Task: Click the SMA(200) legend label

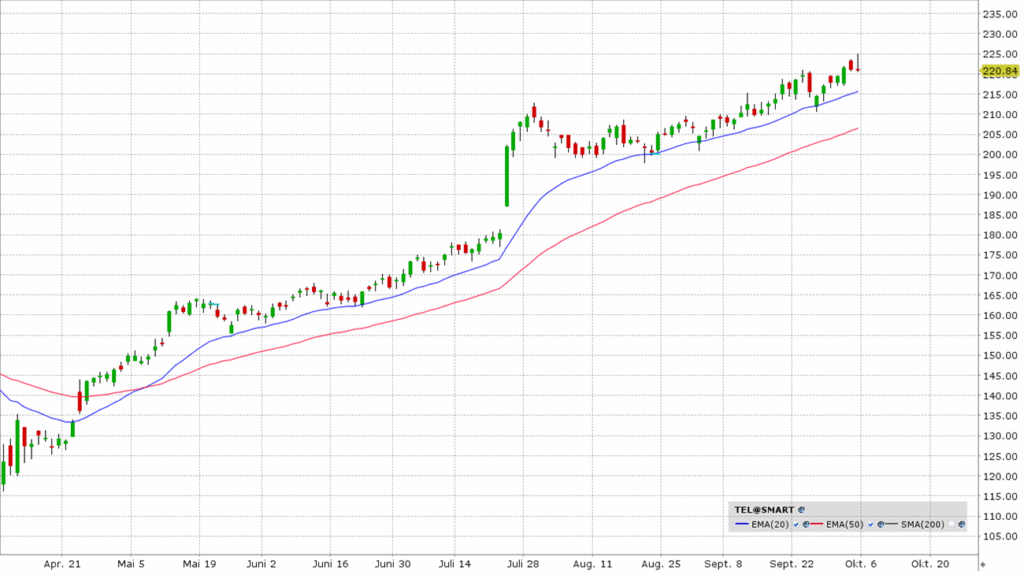Action: (x=922, y=524)
